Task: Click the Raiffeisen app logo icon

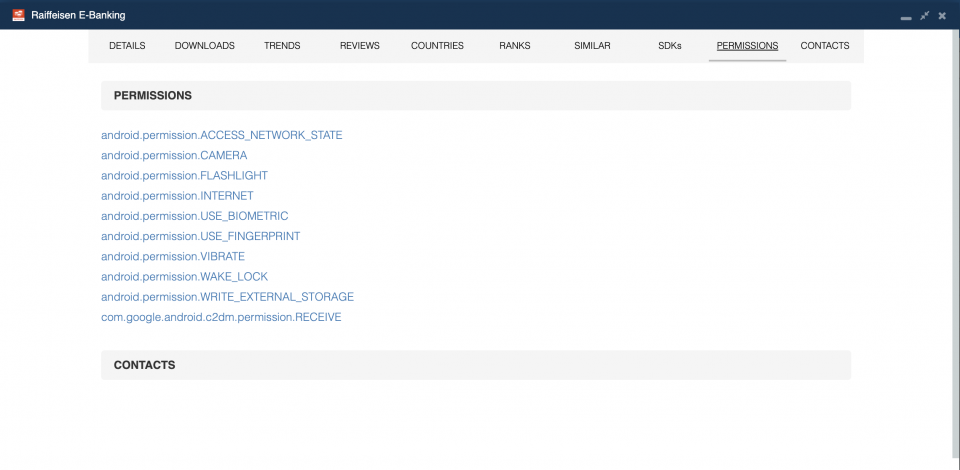Action: pos(18,15)
